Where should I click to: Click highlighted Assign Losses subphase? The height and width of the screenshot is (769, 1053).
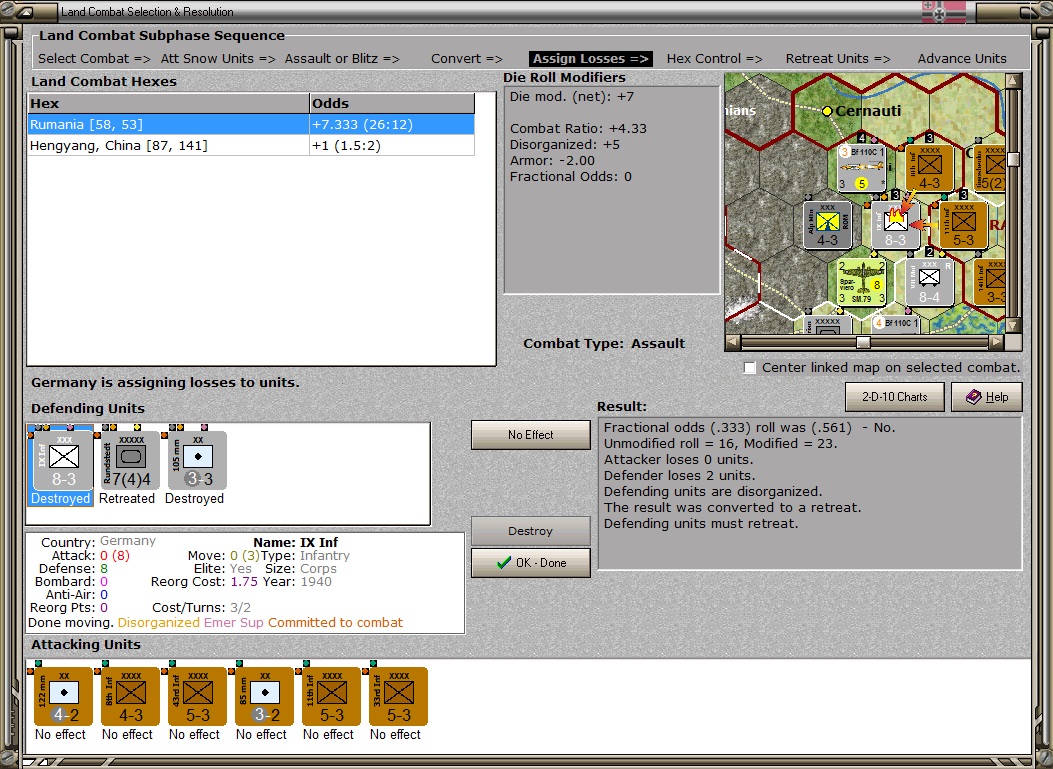point(591,58)
